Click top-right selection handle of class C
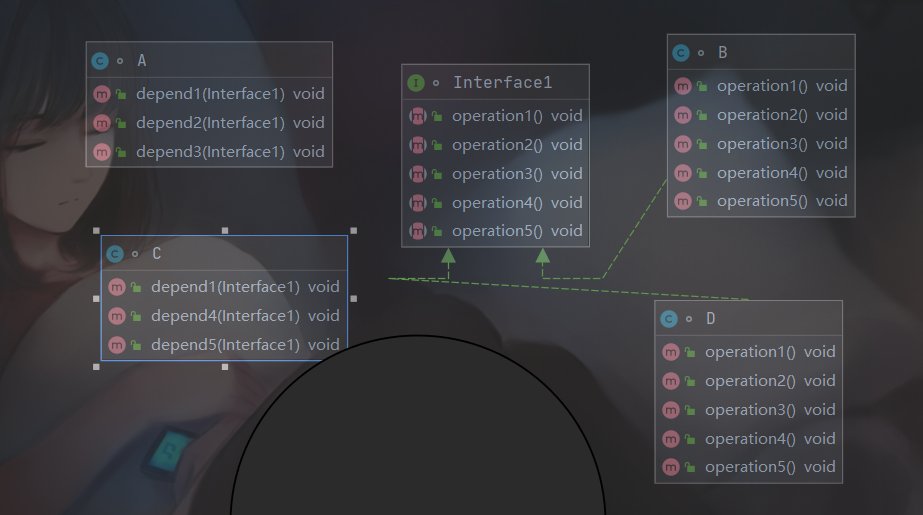The image size is (923, 515). click(x=354, y=231)
